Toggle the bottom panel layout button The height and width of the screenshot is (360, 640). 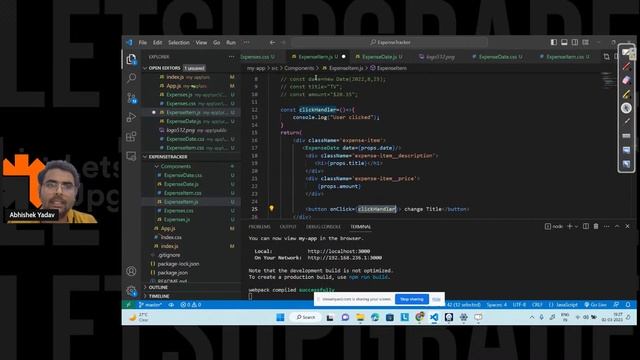coord(564,42)
